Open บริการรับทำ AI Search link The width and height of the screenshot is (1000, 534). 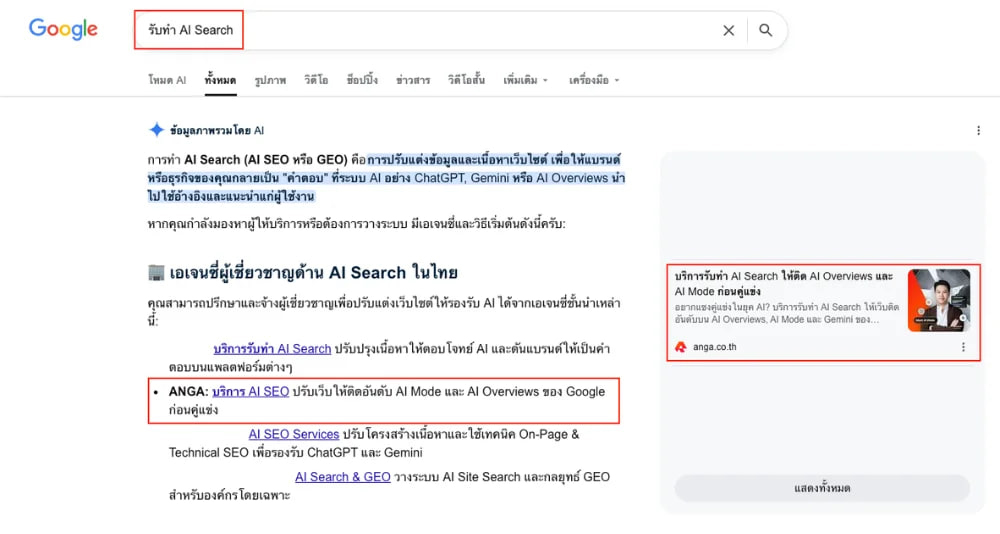[272, 349]
